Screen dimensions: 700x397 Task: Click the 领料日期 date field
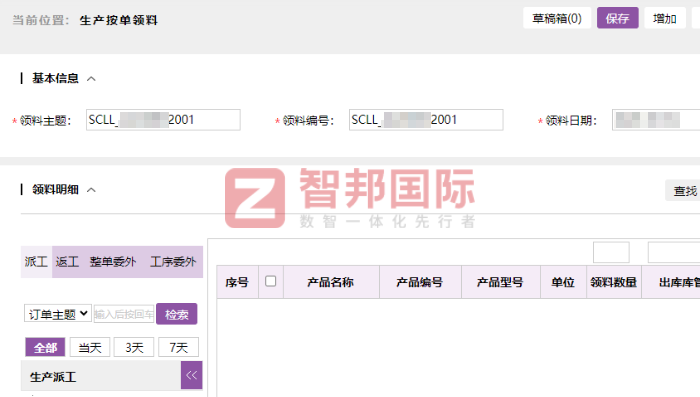click(x=656, y=120)
